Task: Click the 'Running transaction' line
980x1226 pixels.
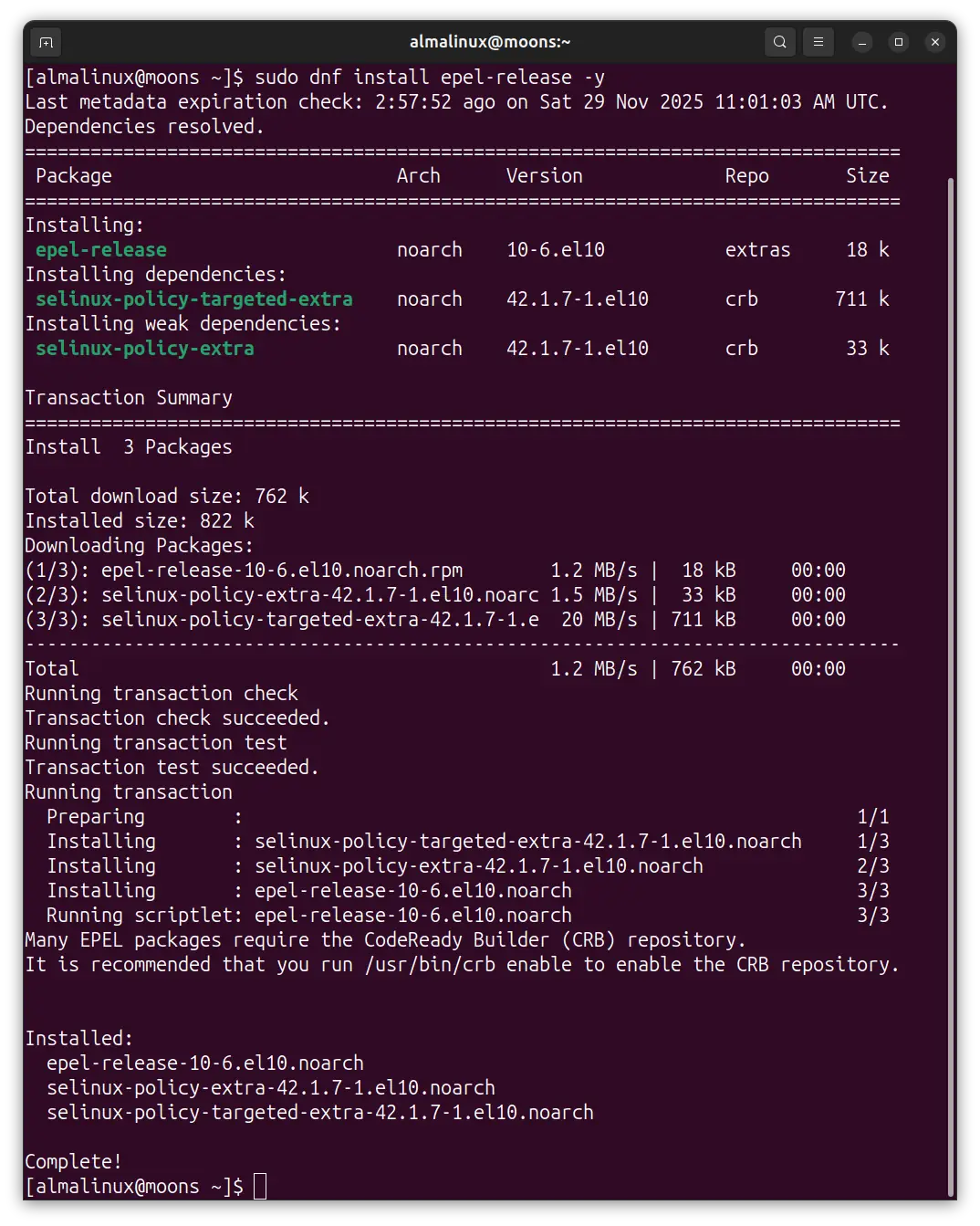Action: (129, 792)
